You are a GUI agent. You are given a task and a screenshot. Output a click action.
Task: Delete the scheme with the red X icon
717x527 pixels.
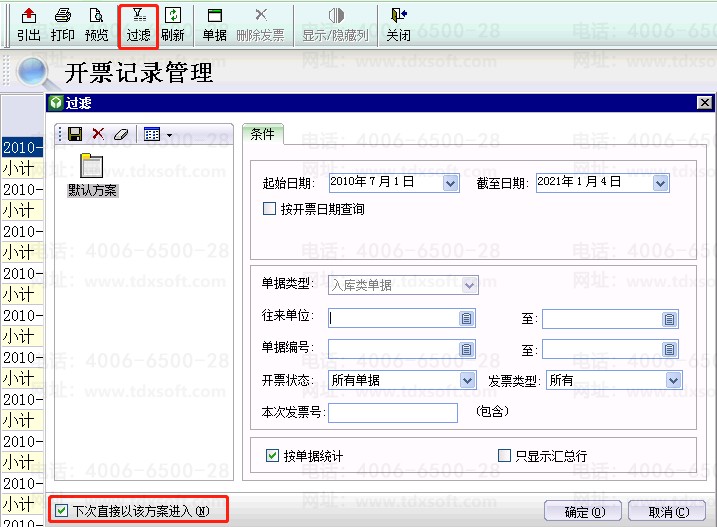click(x=98, y=134)
